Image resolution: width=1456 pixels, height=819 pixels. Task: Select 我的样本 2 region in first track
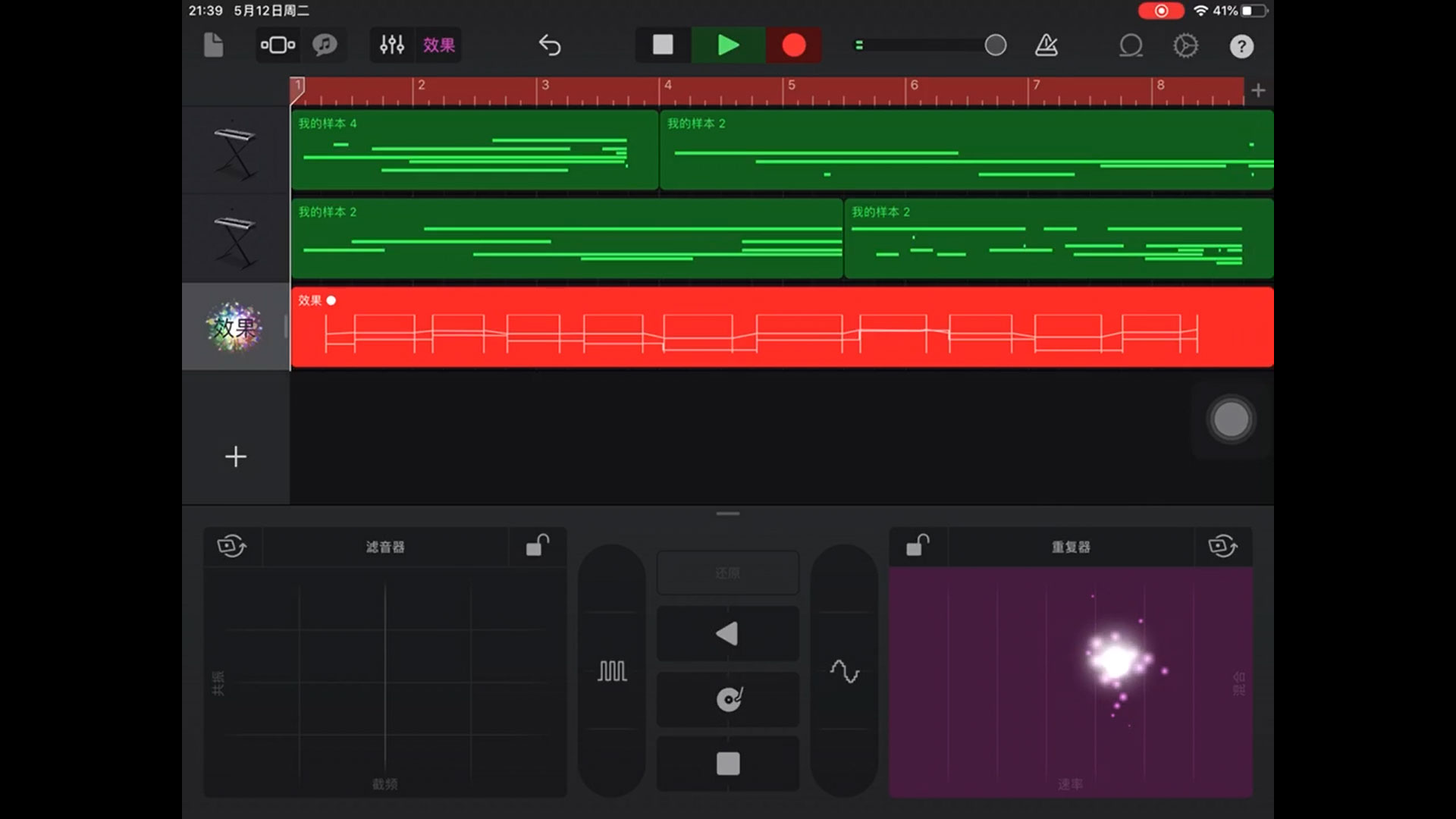(967, 150)
